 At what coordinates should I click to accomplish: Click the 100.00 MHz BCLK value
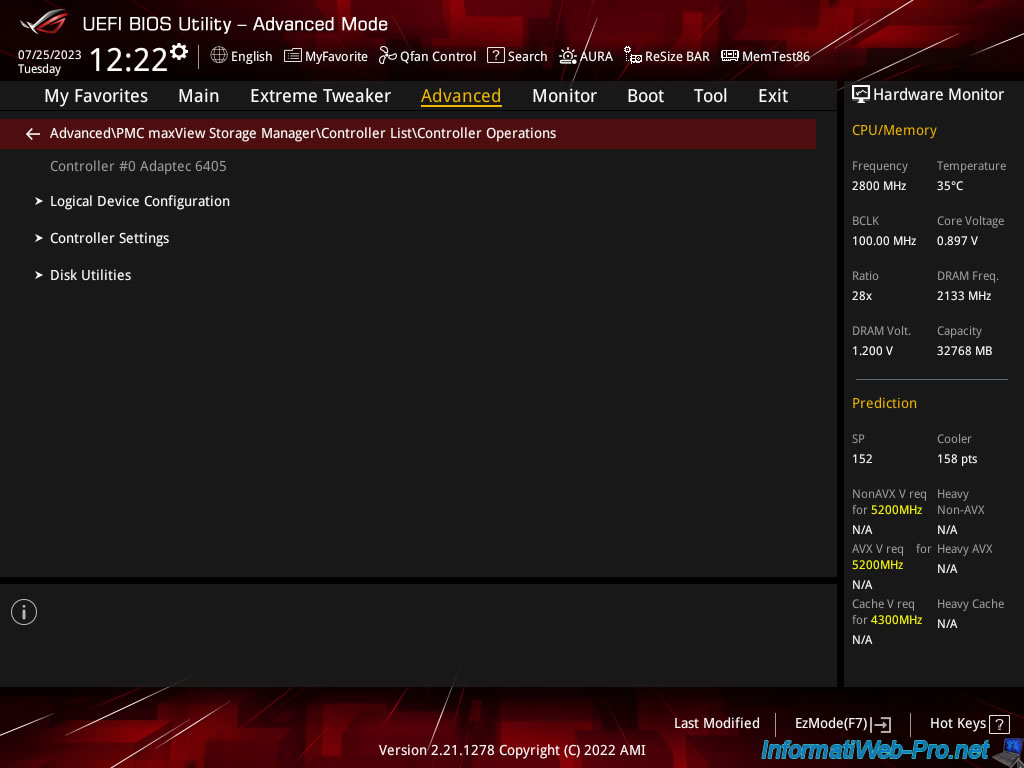click(x=884, y=241)
